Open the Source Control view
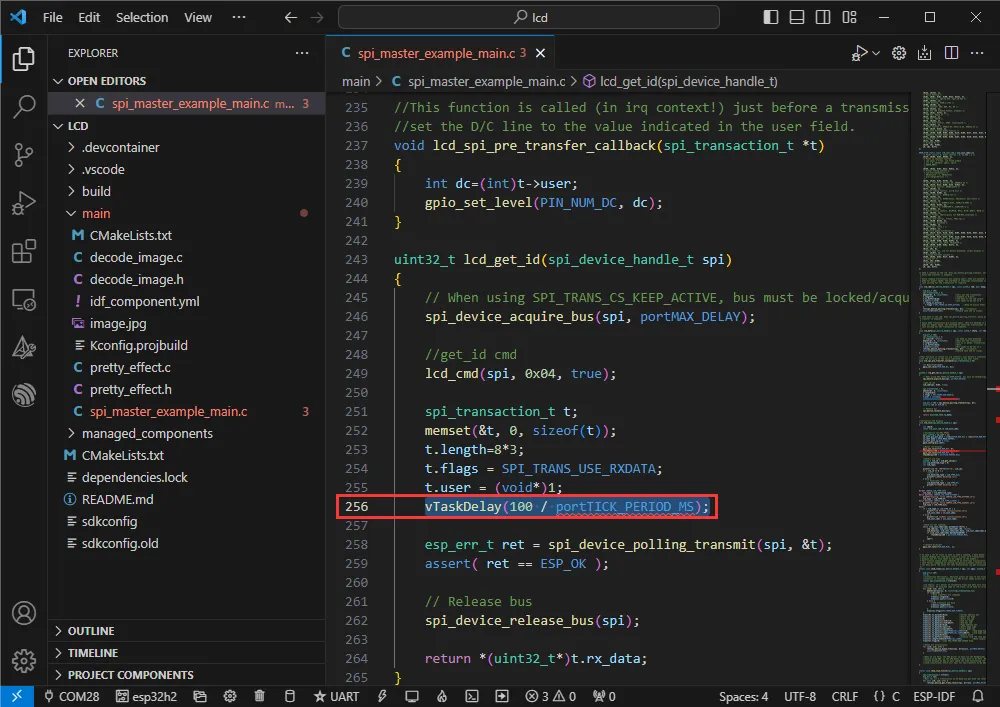 [x=23, y=155]
